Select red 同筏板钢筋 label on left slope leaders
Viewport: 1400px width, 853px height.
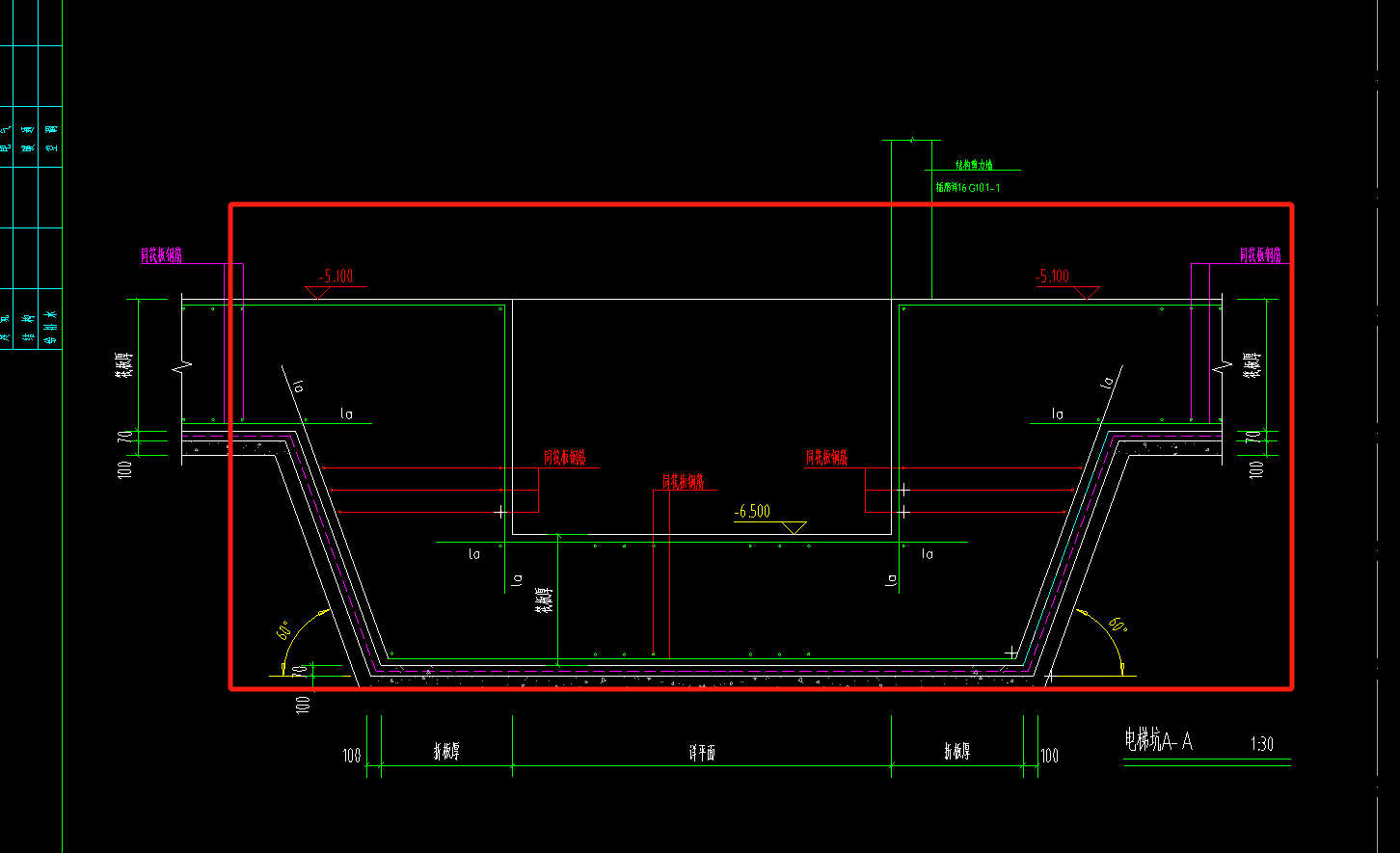(565, 458)
